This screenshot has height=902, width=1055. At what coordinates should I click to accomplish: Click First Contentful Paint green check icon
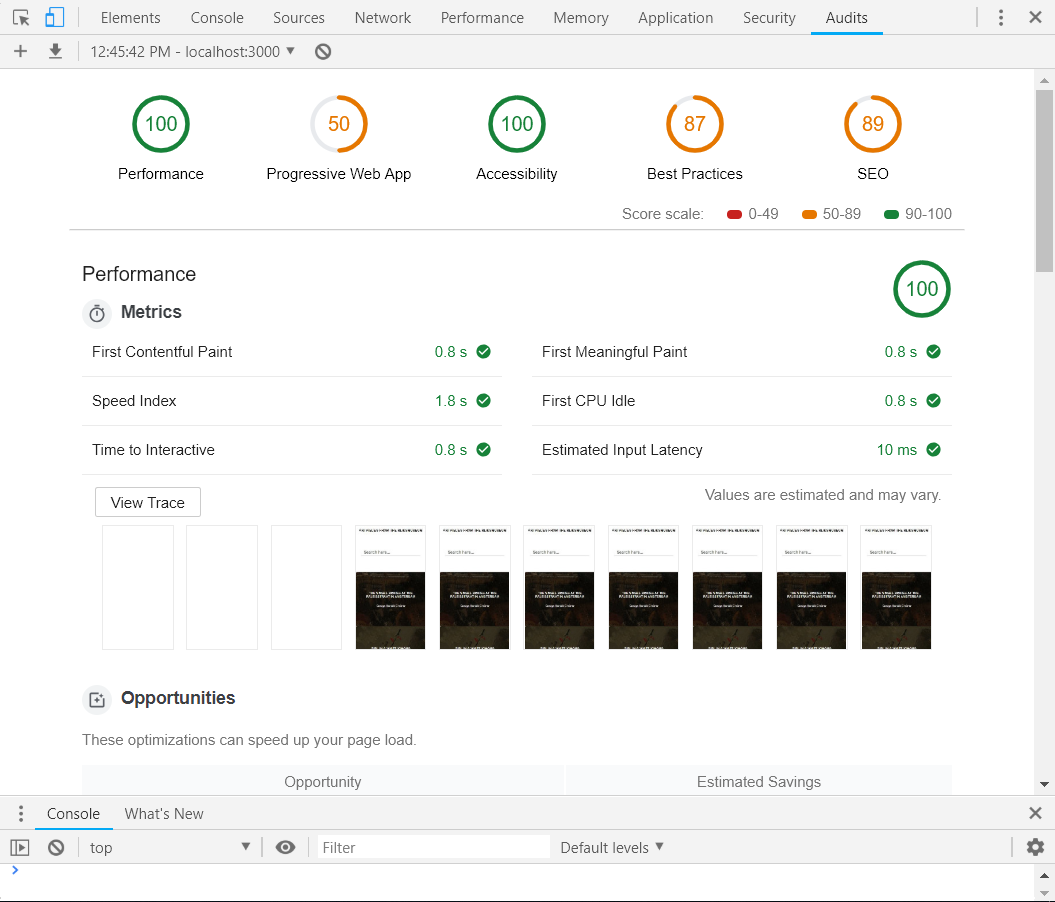[483, 351]
